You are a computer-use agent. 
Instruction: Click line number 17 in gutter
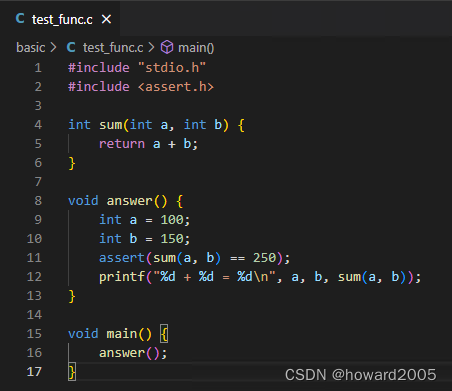point(34,372)
